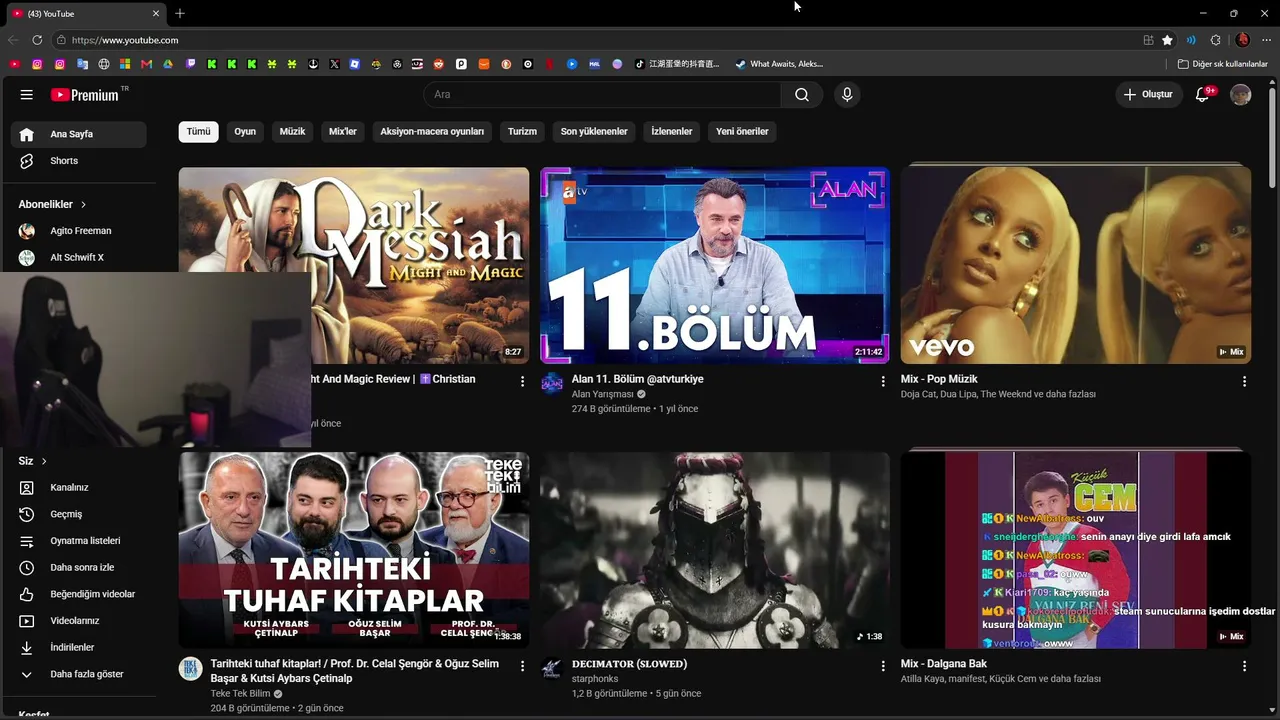
Task: Open Agito Freeman subscription channel
Action: [x=79, y=231]
